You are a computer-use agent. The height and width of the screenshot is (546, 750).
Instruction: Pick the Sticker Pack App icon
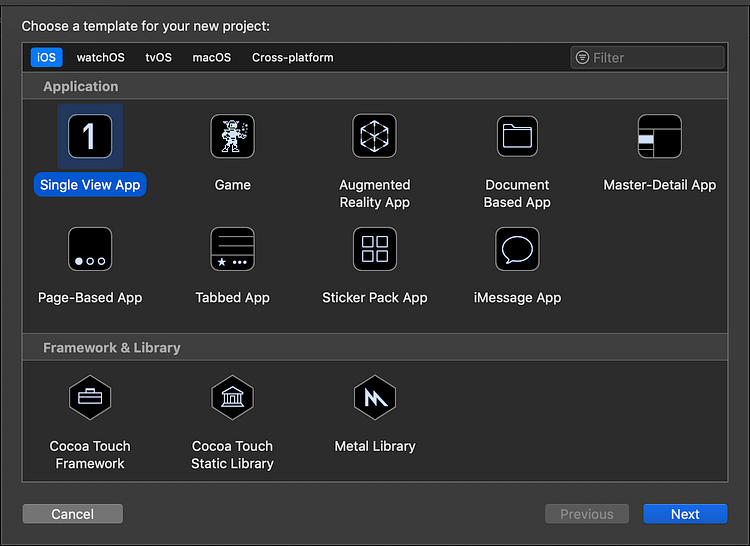click(x=375, y=249)
